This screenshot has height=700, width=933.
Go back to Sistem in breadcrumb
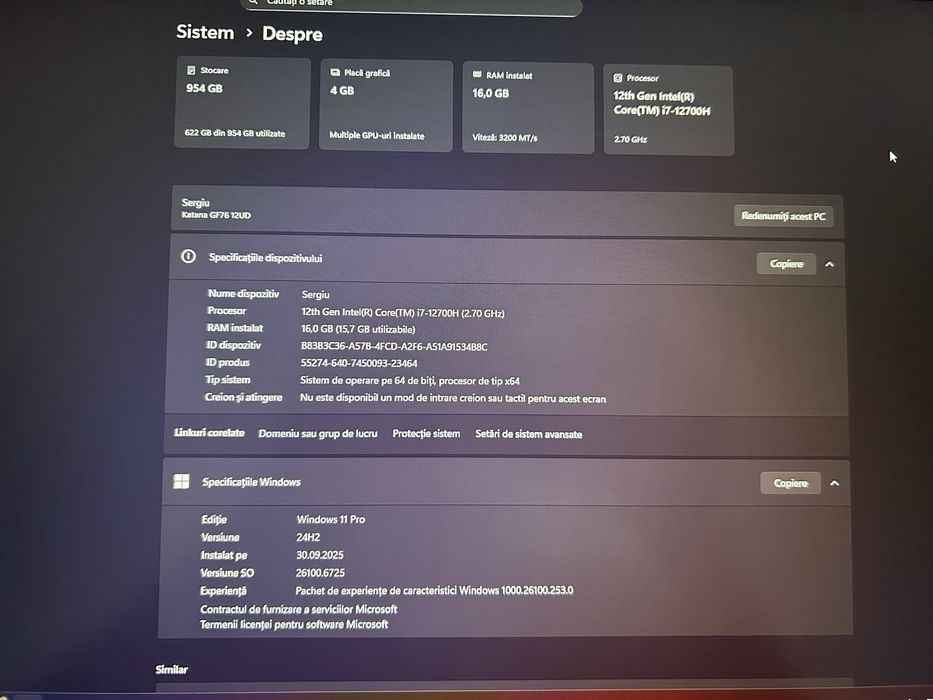pyautogui.click(x=205, y=32)
